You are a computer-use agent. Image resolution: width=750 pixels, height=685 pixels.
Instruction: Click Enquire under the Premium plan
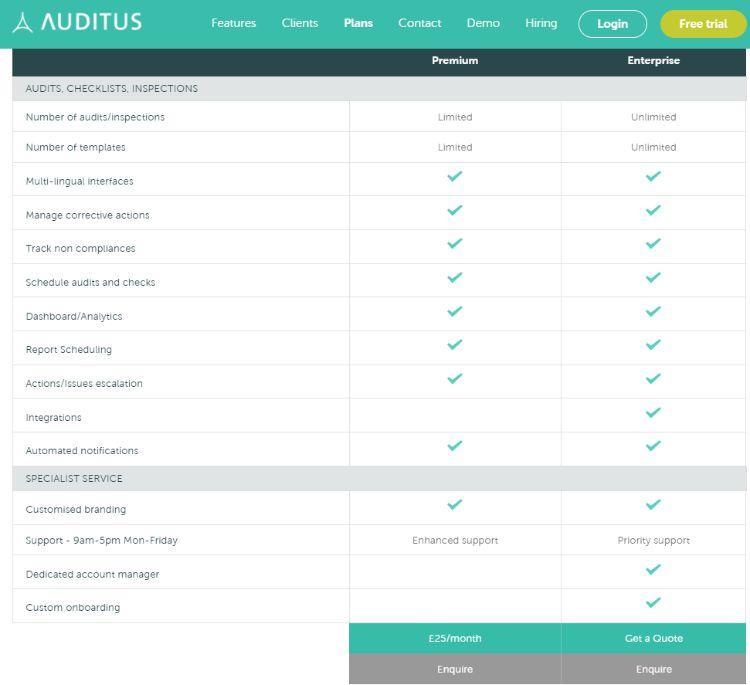(455, 669)
